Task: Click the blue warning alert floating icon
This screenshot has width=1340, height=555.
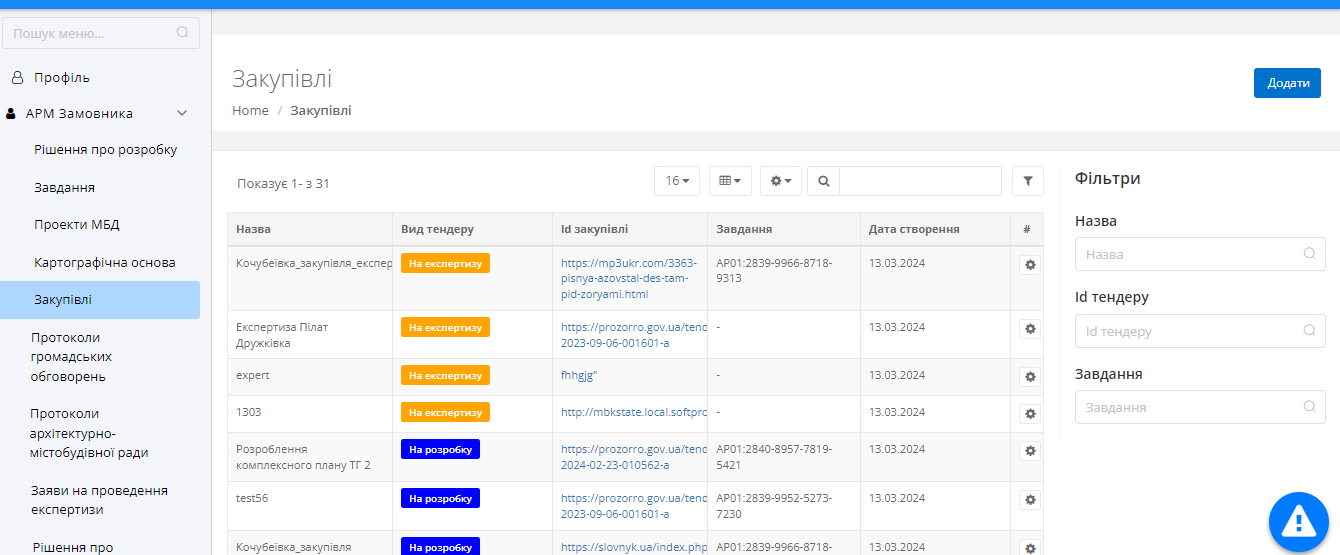Action: [x=1298, y=520]
